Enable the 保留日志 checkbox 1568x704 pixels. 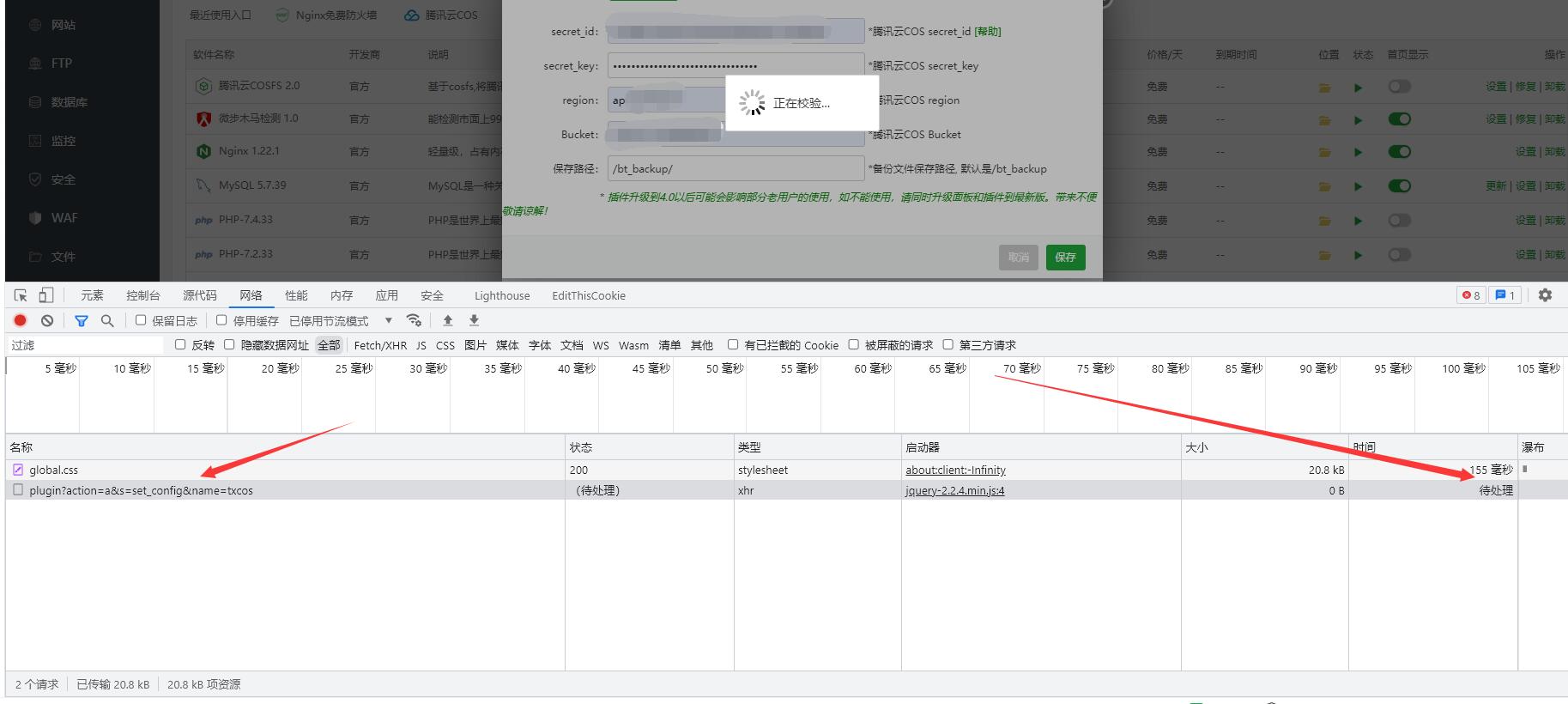(141, 320)
